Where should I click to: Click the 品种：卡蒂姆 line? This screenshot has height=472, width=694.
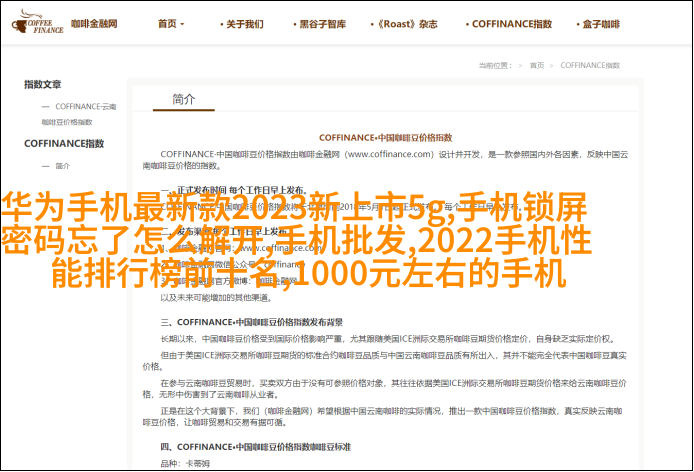pyautogui.click(x=185, y=464)
